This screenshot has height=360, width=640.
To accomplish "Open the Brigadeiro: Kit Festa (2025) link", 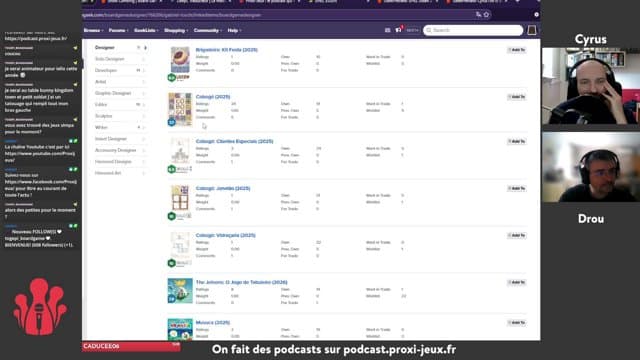I will pyautogui.click(x=227, y=50).
